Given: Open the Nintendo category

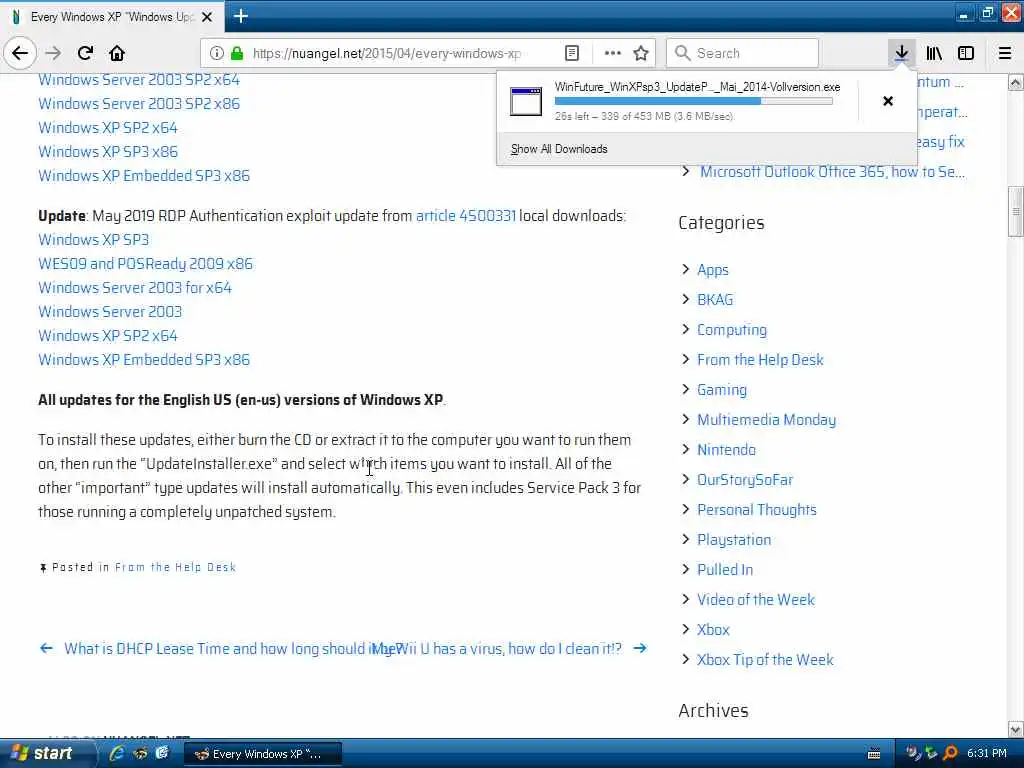Looking at the screenshot, I should pos(726,450).
